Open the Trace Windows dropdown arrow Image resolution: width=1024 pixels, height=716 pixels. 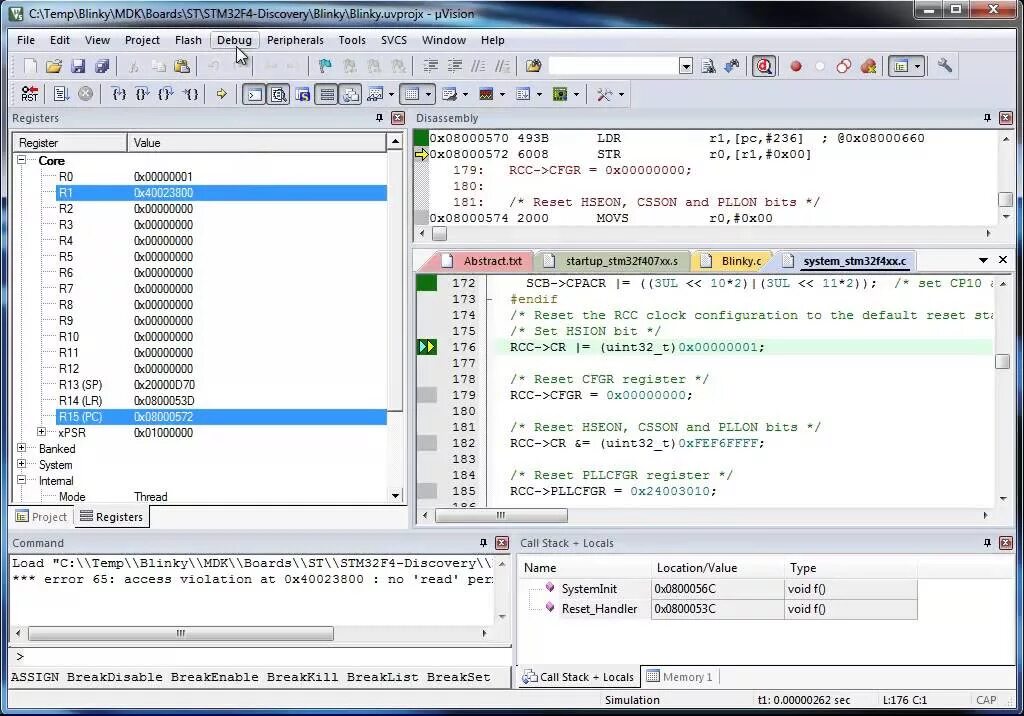pyautogui.click(x=539, y=95)
